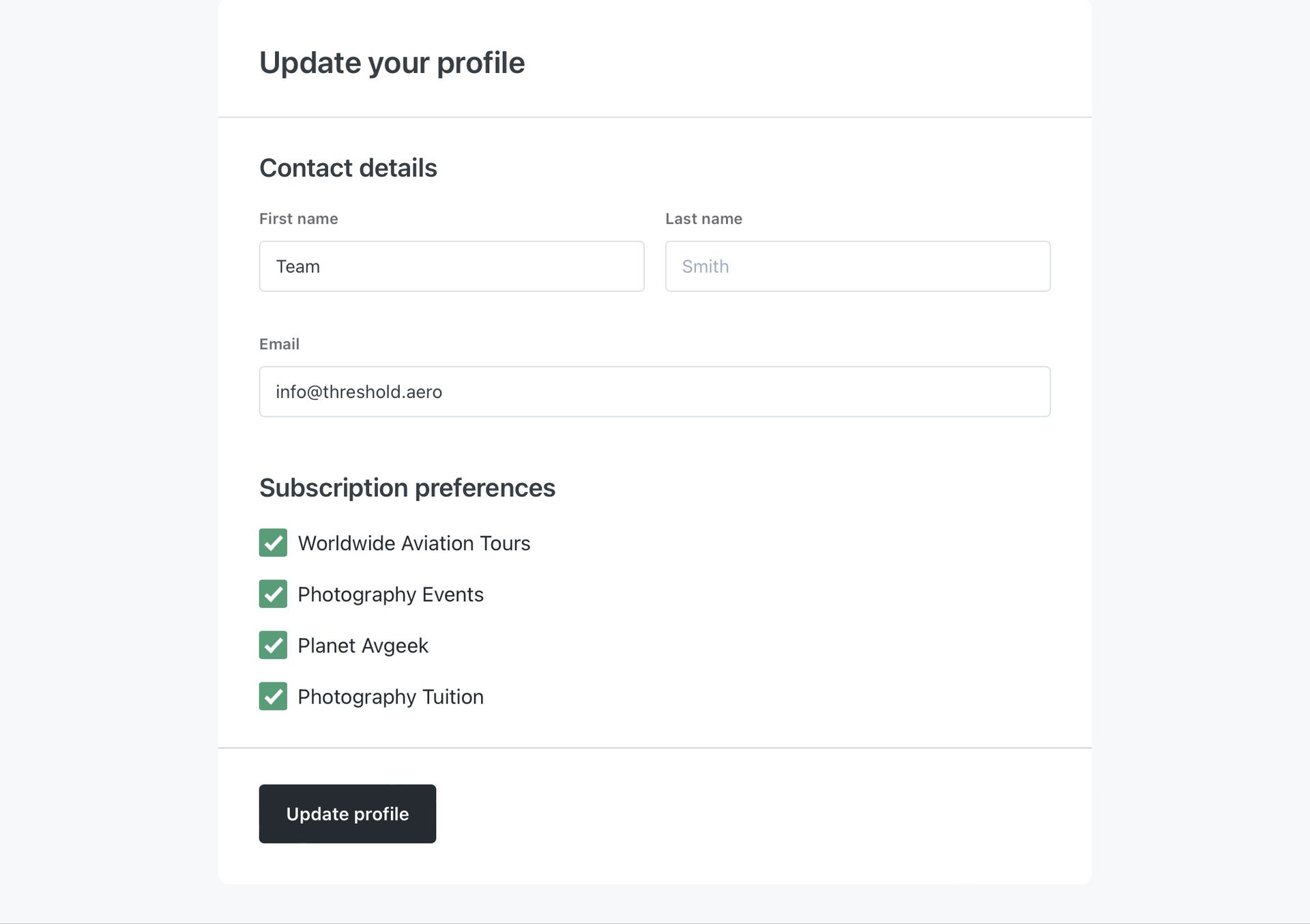Image resolution: width=1310 pixels, height=924 pixels.
Task: Click the Last name field label
Action: click(703, 218)
